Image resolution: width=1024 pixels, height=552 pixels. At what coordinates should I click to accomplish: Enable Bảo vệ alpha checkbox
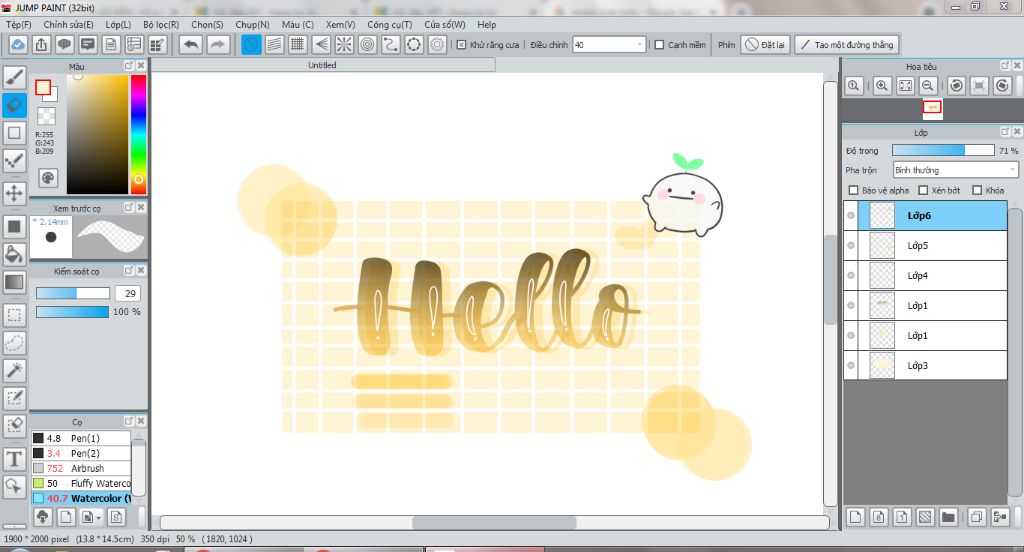(853, 190)
